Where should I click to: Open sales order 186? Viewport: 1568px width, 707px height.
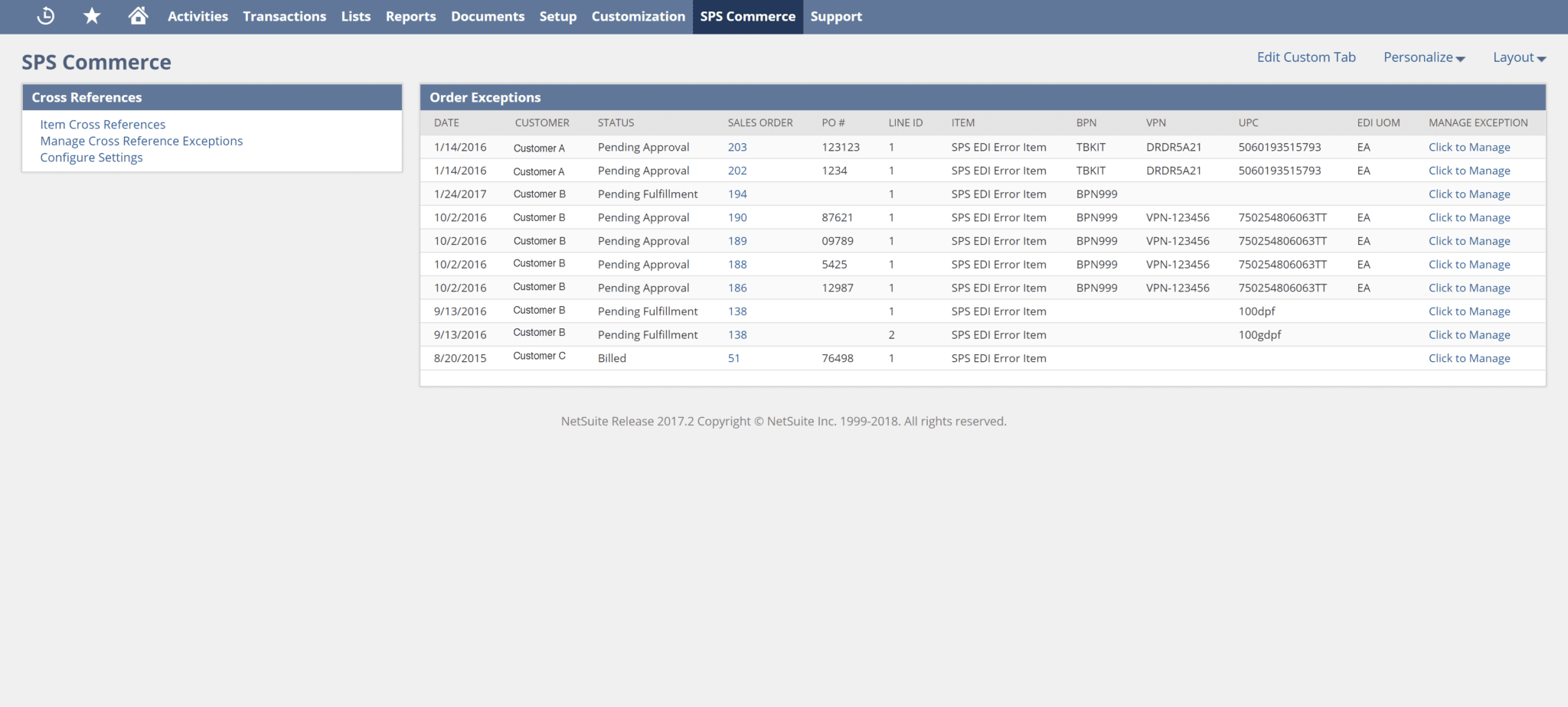tap(737, 288)
